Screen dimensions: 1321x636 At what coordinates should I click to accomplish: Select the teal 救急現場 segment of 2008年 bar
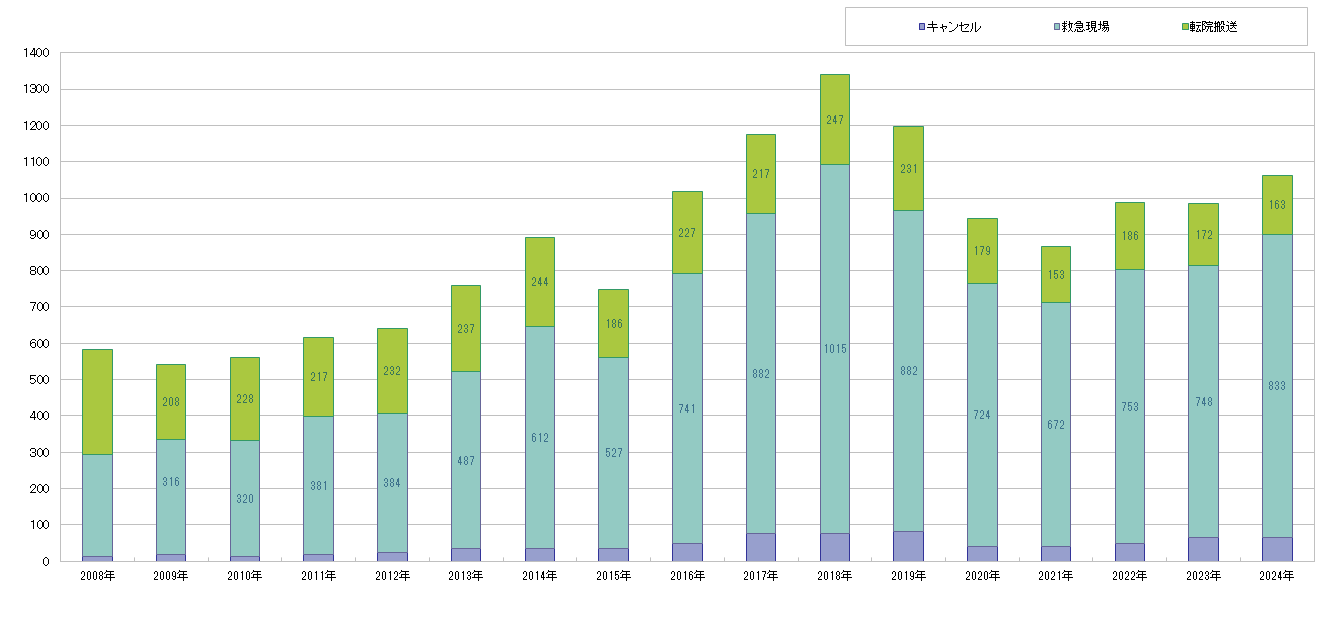tap(97, 505)
